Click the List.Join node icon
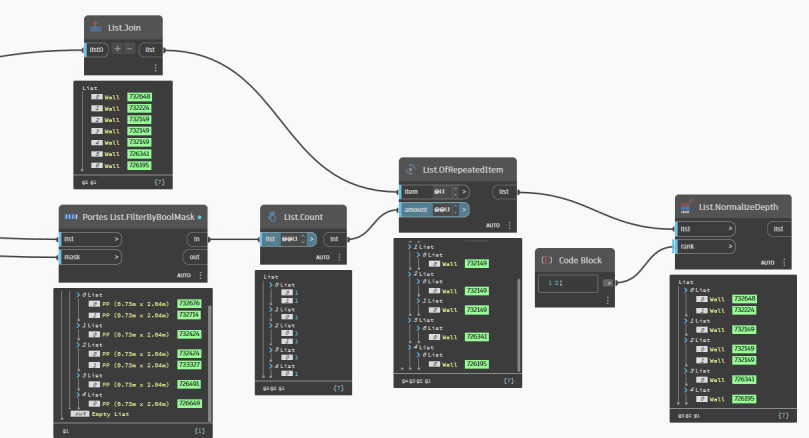The image size is (809, 438). 97,28
